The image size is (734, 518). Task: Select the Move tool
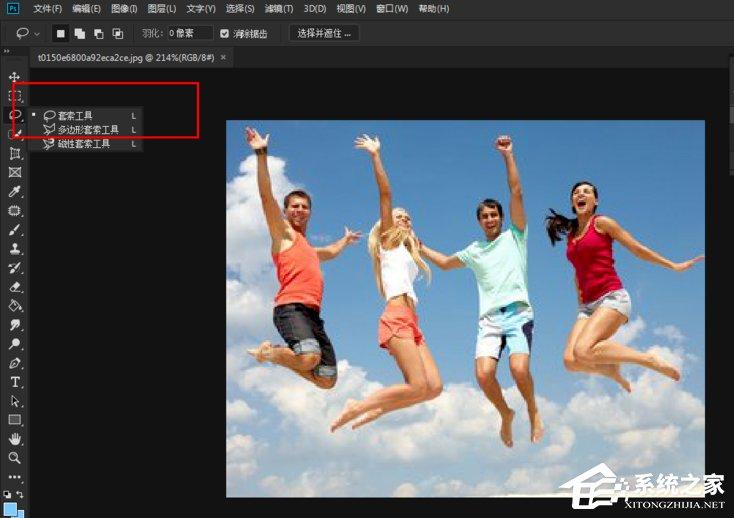click(15, 77)
